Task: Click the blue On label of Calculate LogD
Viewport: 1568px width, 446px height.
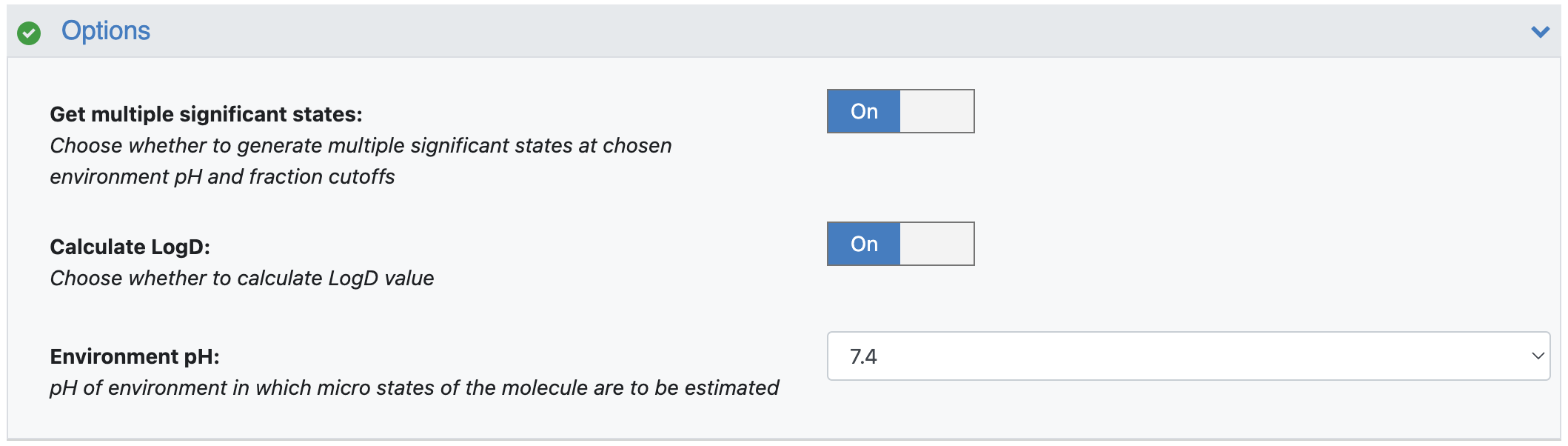Action: [x=864, y=244]
